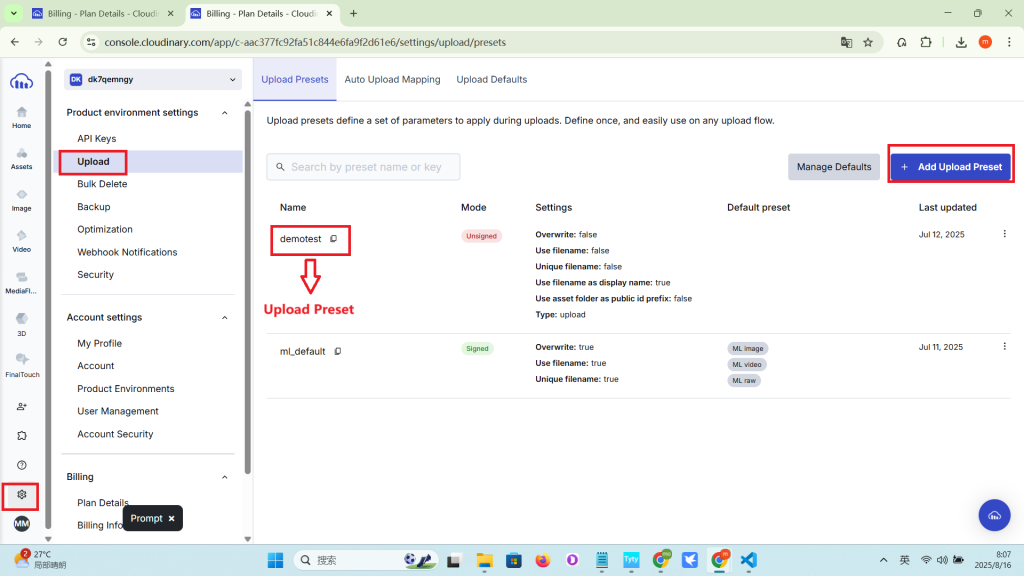
Task: Open the add-ons puzzle icon
Action: pos(22,436)
